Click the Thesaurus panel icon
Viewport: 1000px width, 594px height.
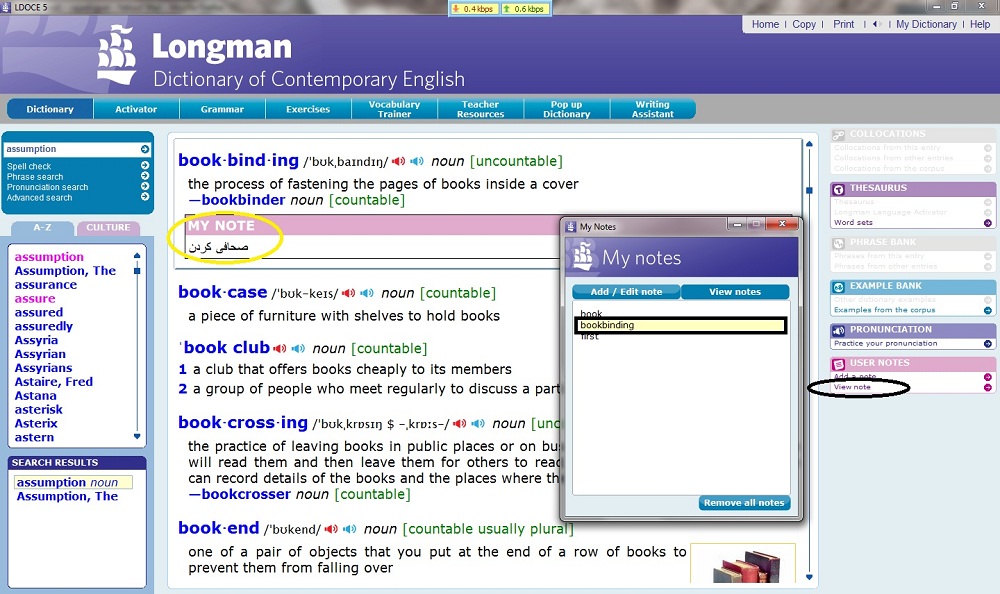(x=837, y=189)
